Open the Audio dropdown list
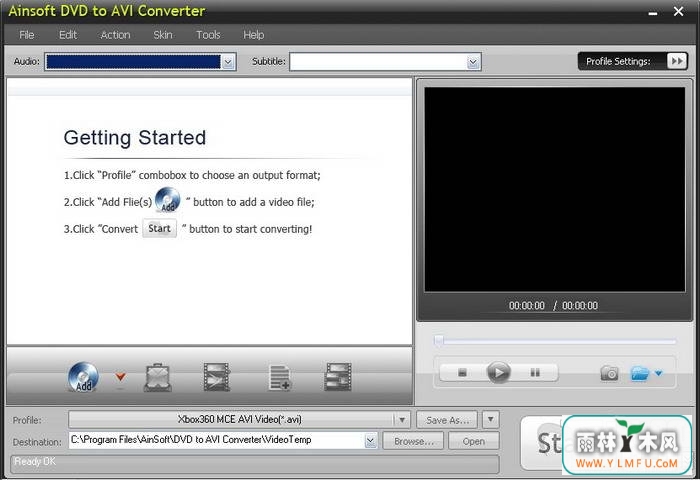Screen dimensions: 700x480 (228, 62)
